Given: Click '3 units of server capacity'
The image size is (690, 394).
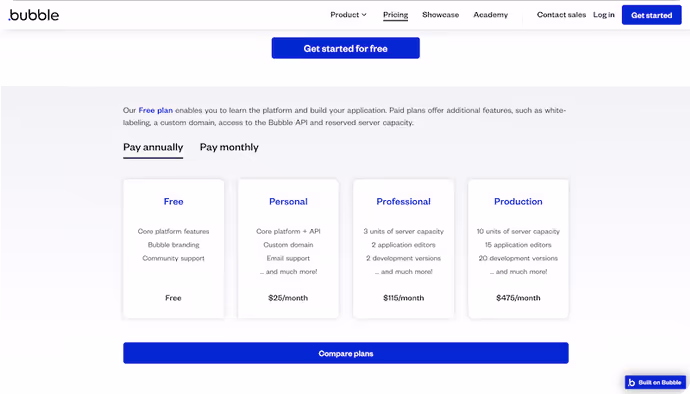Looking at the screenshot, I should pyautogui.click(x=404, y=231).
